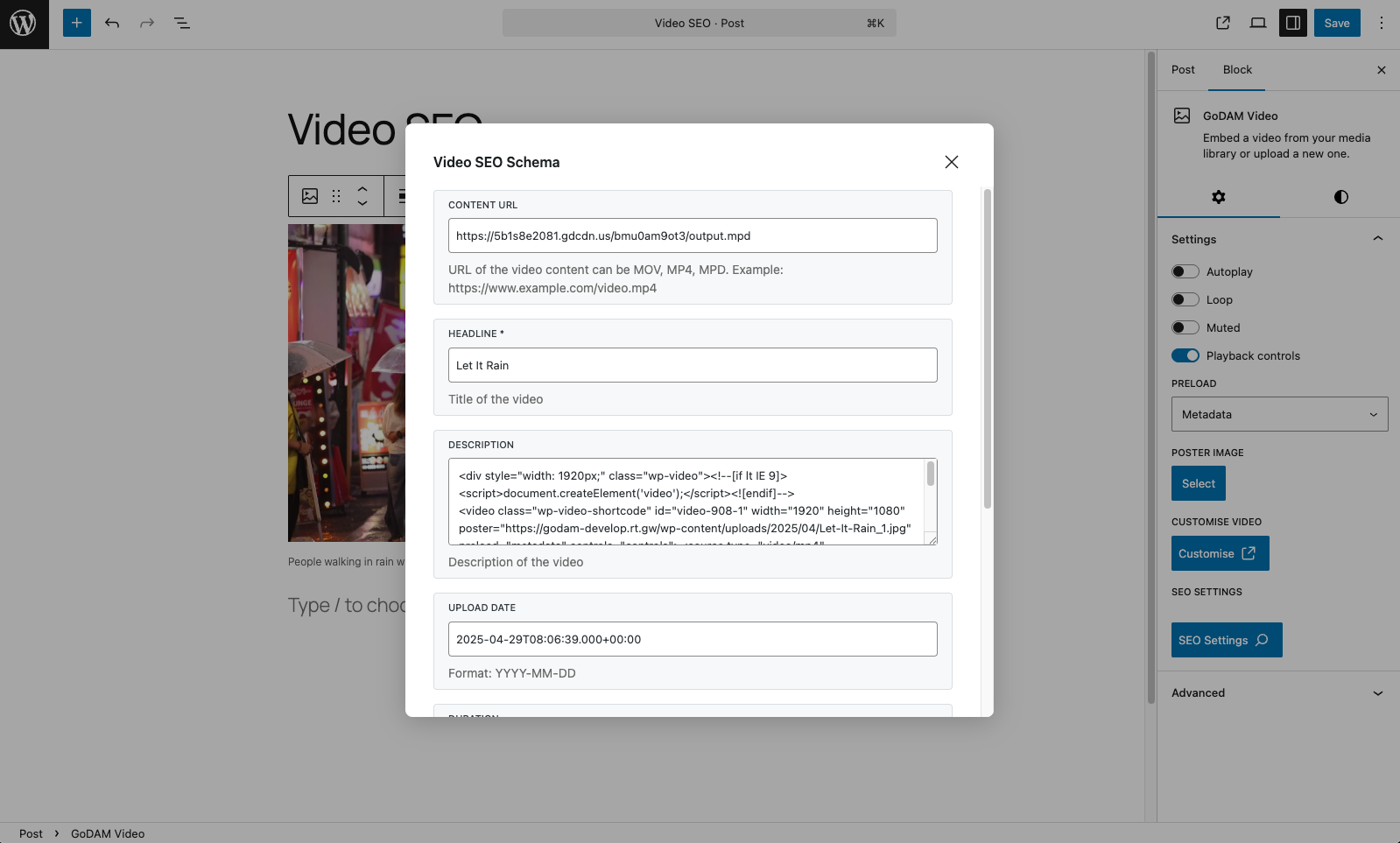Open the SEO Settings button
Viewport: 1400px width, 843px height.
[x=1227, y=640]
